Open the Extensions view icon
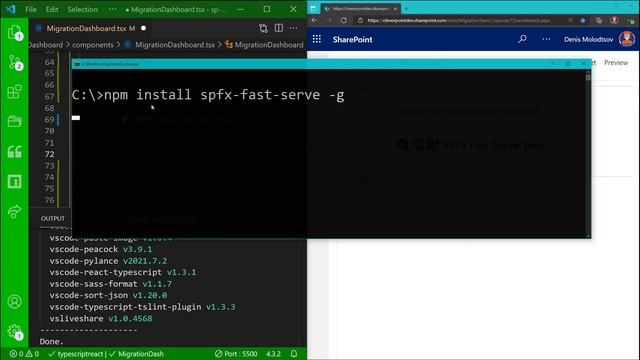This screenshot has width=640, height=360. click(x=14, y=92)
